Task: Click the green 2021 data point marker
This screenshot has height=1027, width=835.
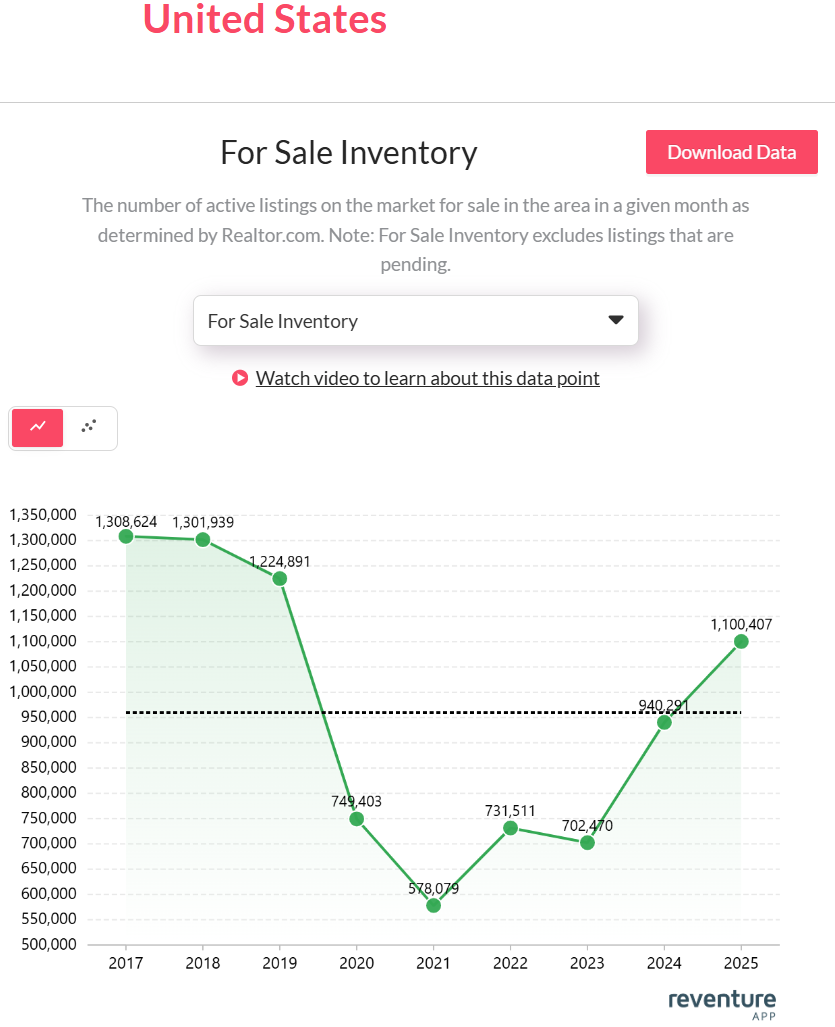Action: coord(433,905)
